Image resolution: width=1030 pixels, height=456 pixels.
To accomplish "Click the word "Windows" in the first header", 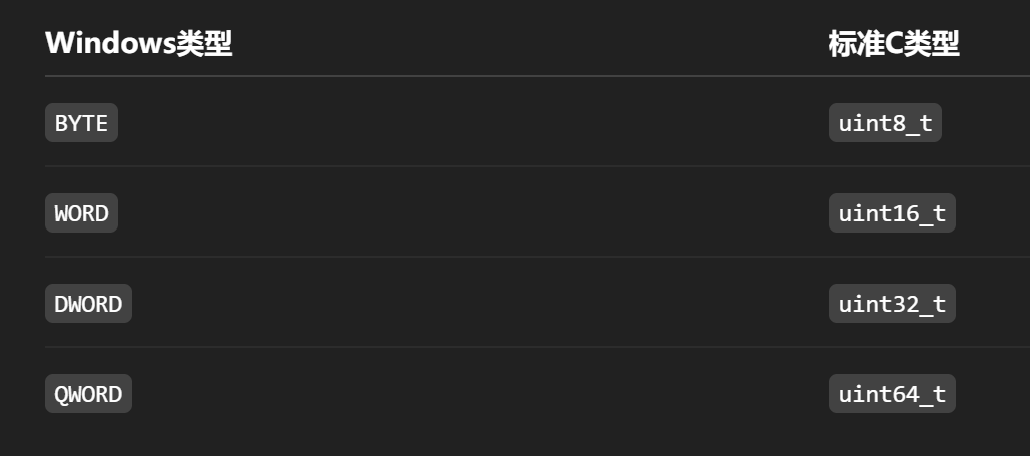I will 110,44.
